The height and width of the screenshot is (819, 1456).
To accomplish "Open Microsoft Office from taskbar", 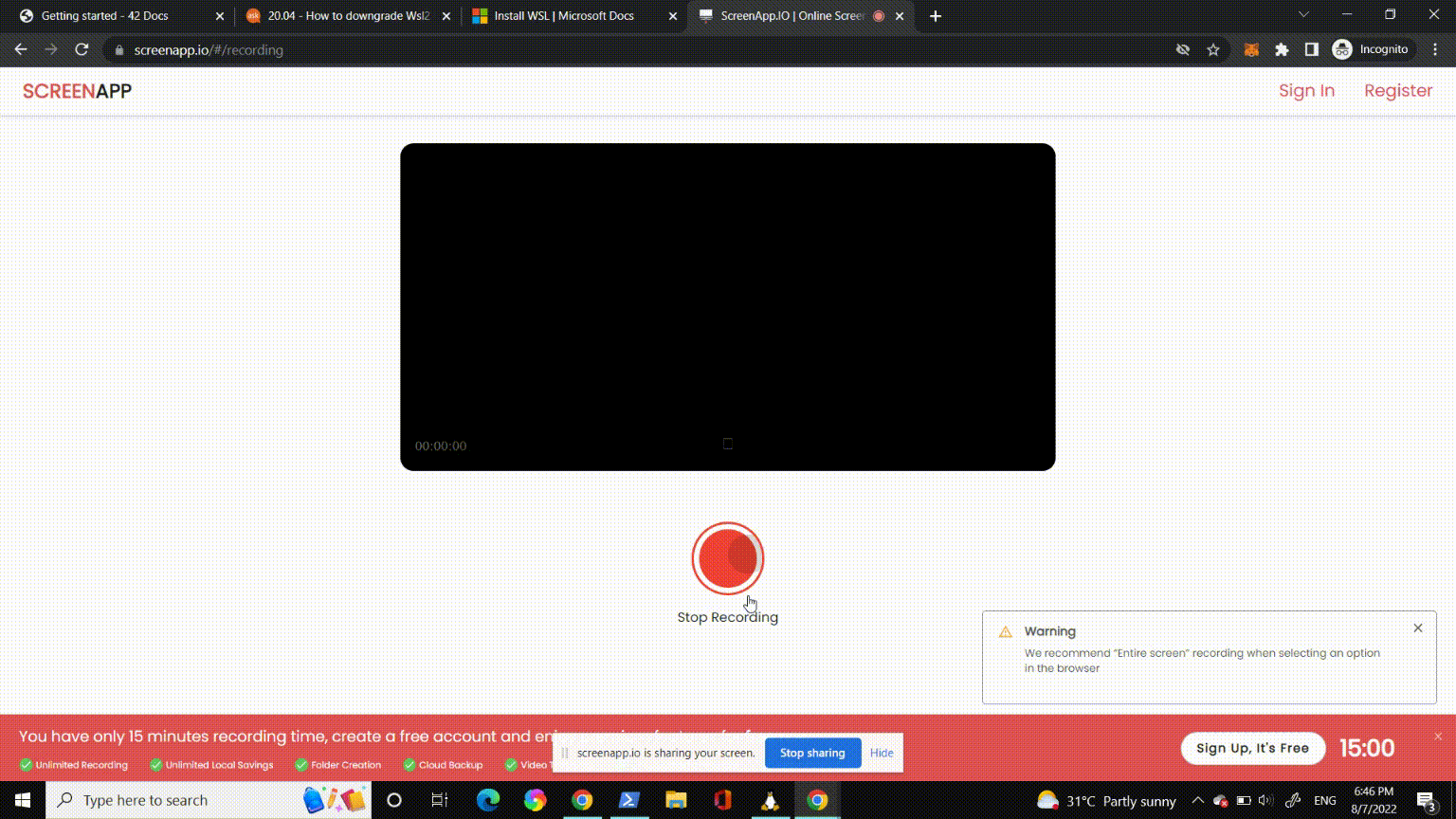I will point(722,800).
